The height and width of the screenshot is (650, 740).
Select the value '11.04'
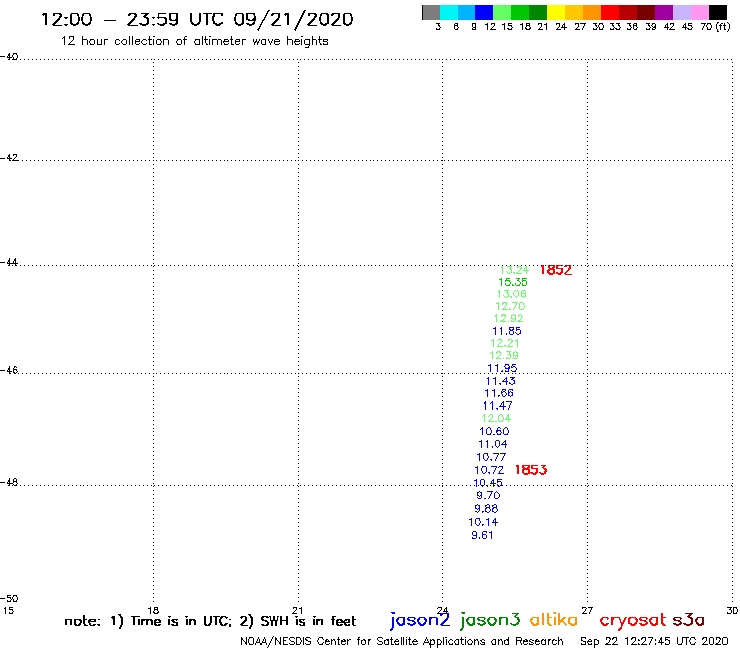point(493,444)
